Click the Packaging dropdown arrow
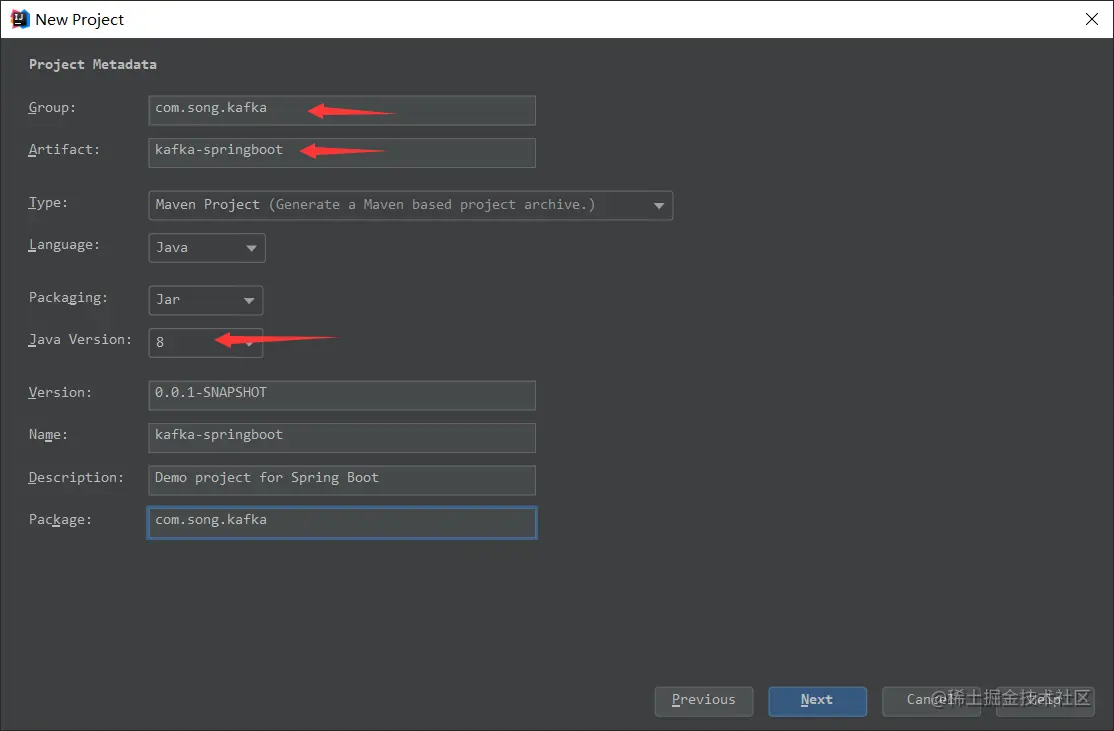Viewport: 1114px width, 731px height. (x=249, y=300)
